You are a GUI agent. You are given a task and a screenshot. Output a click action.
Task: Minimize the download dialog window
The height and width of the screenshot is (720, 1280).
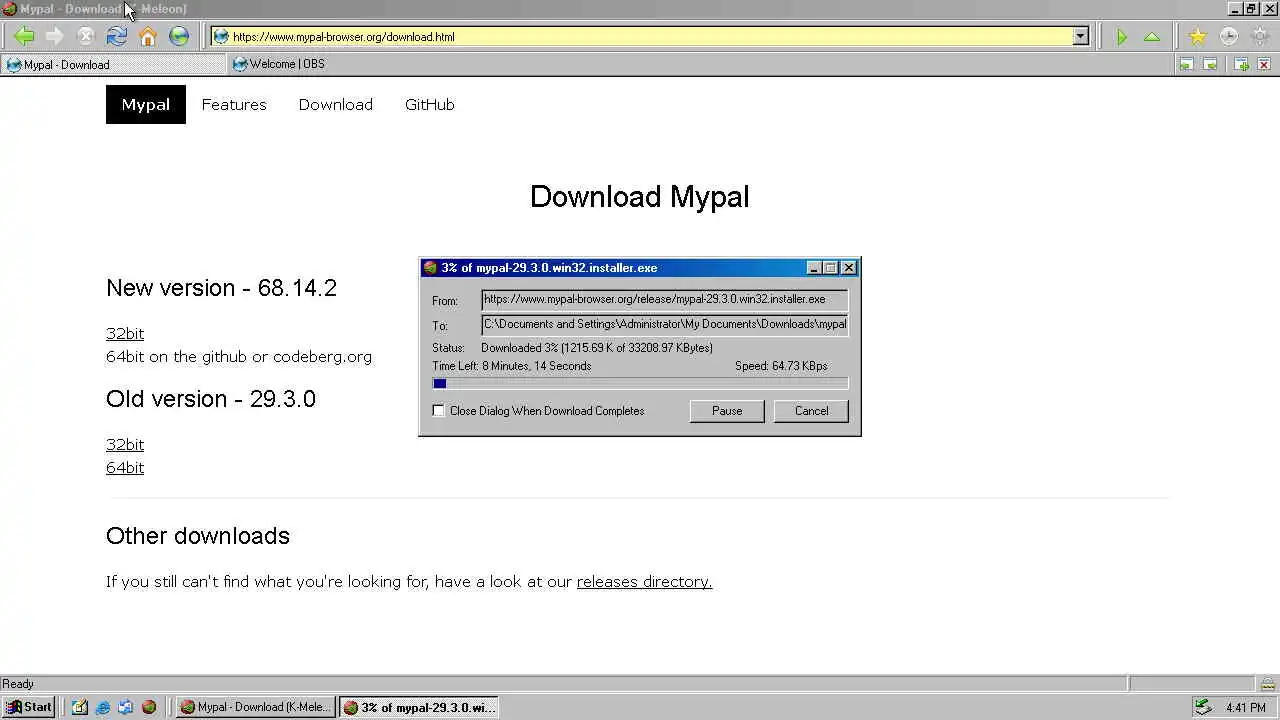click(x=814, y=268)
